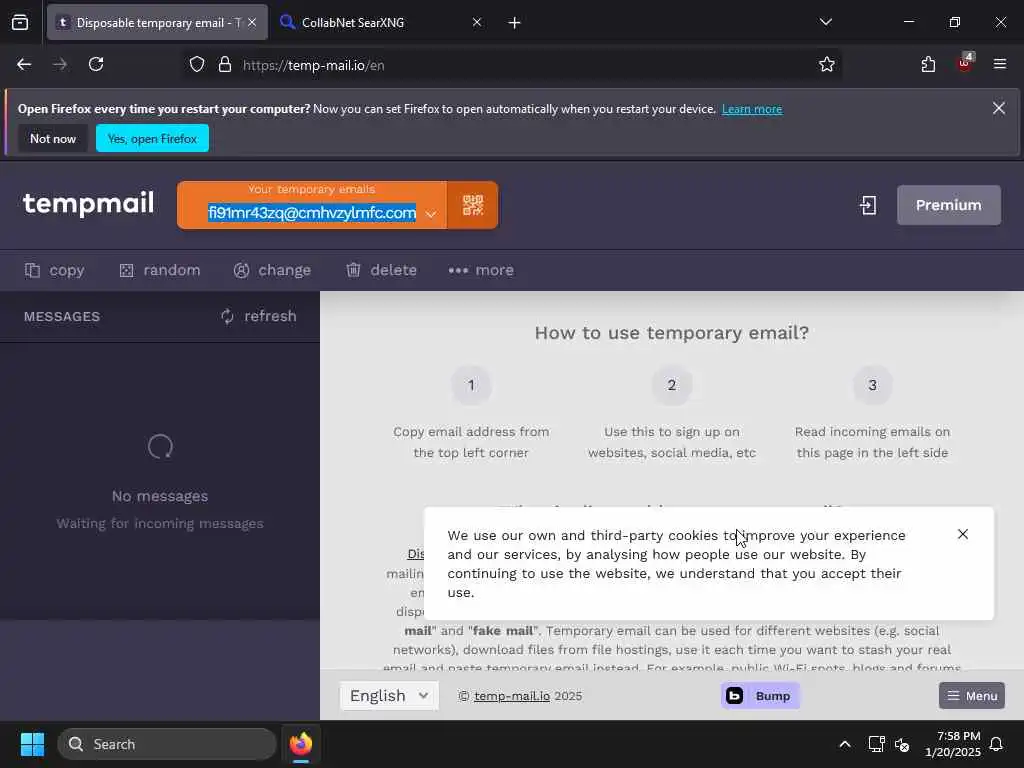Click the network status tray icon
This screenshot has height=768, width=1024.
(876, 744)
